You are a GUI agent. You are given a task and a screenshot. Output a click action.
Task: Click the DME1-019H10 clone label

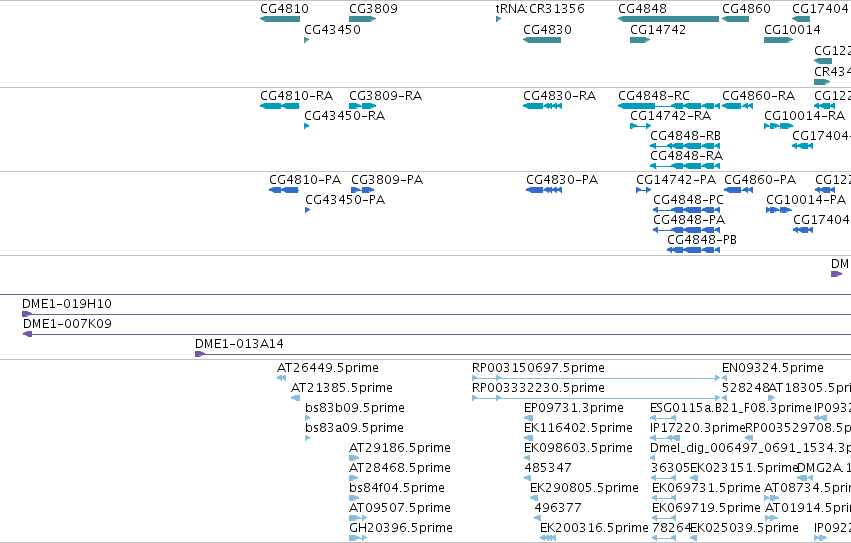[67, 304]
